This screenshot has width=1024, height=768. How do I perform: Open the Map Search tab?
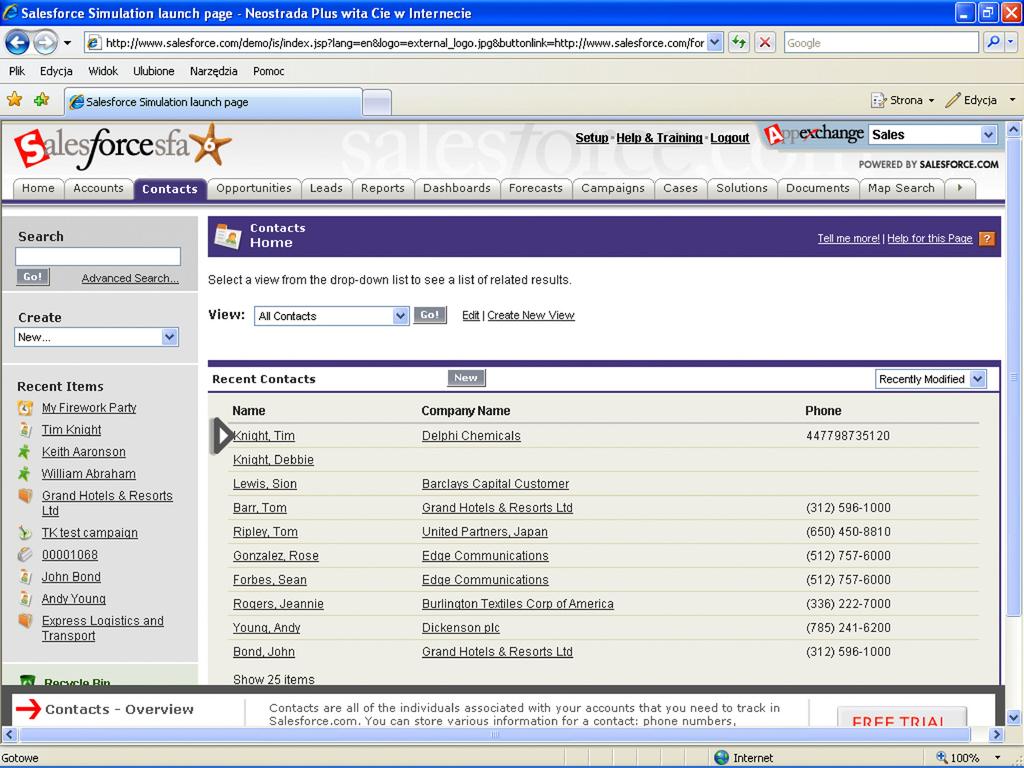901,188
